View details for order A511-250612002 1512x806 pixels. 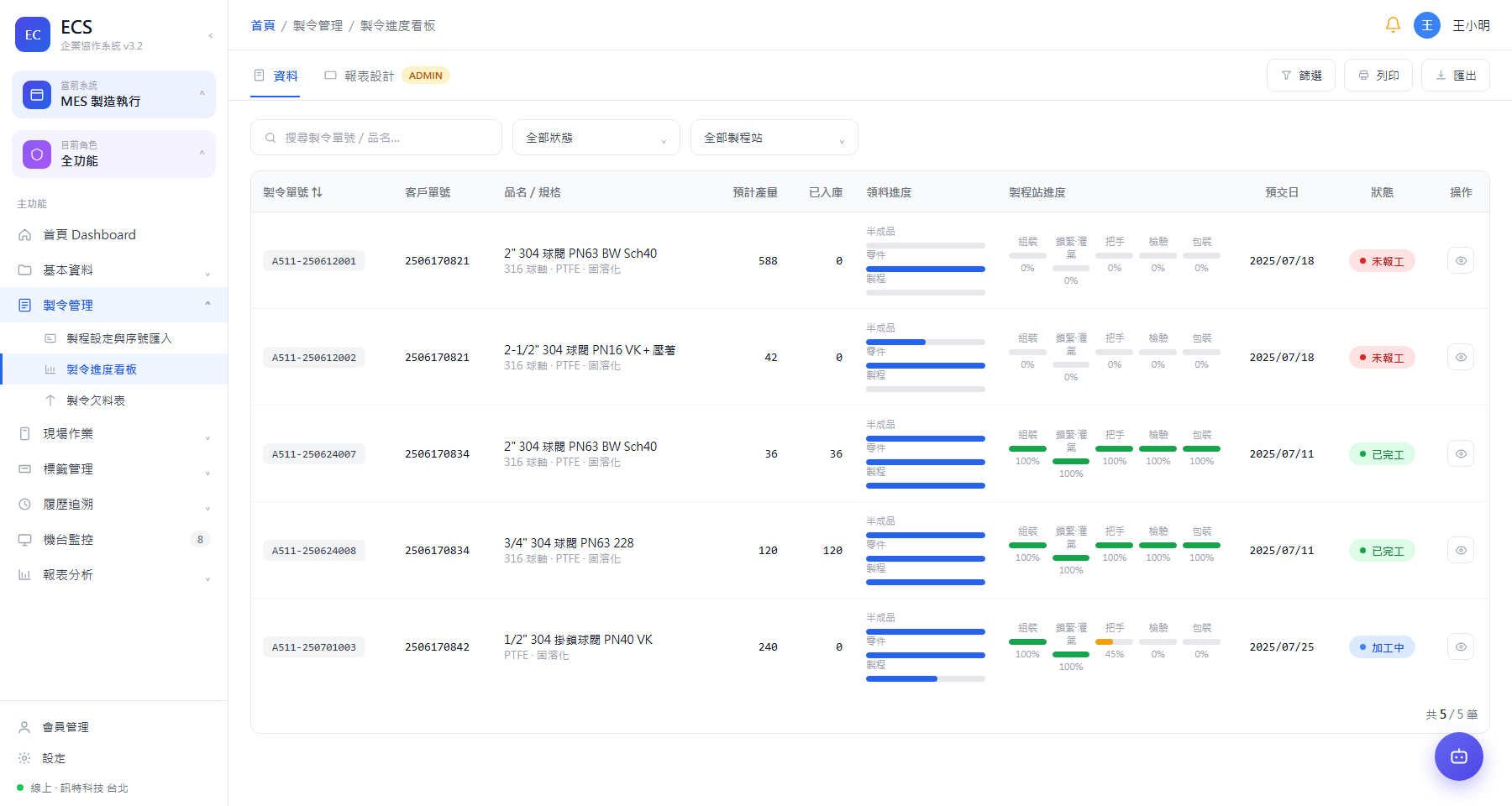click(x=1461, y=357)
